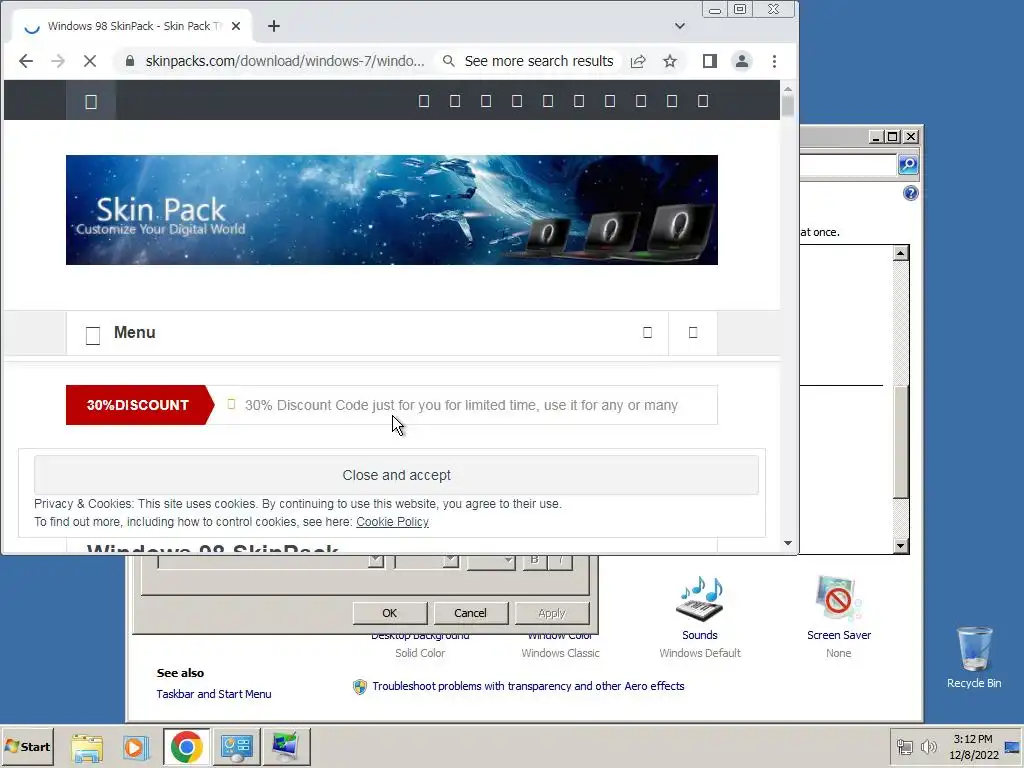Image resolution: width=1024 pixels, height=768 pixels.
Task: Bookmark this tab with the star icon
Action: (670, 61)
